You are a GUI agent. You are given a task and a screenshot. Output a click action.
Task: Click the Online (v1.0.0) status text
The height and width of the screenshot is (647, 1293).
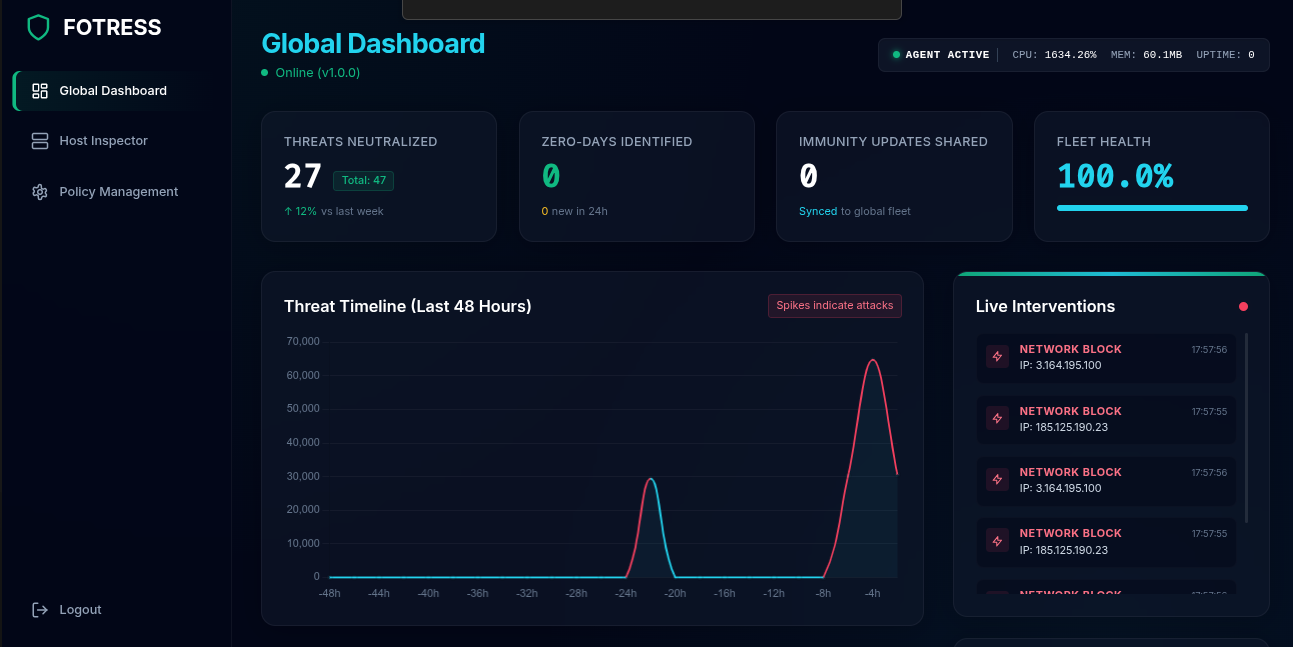click(318, 73)
